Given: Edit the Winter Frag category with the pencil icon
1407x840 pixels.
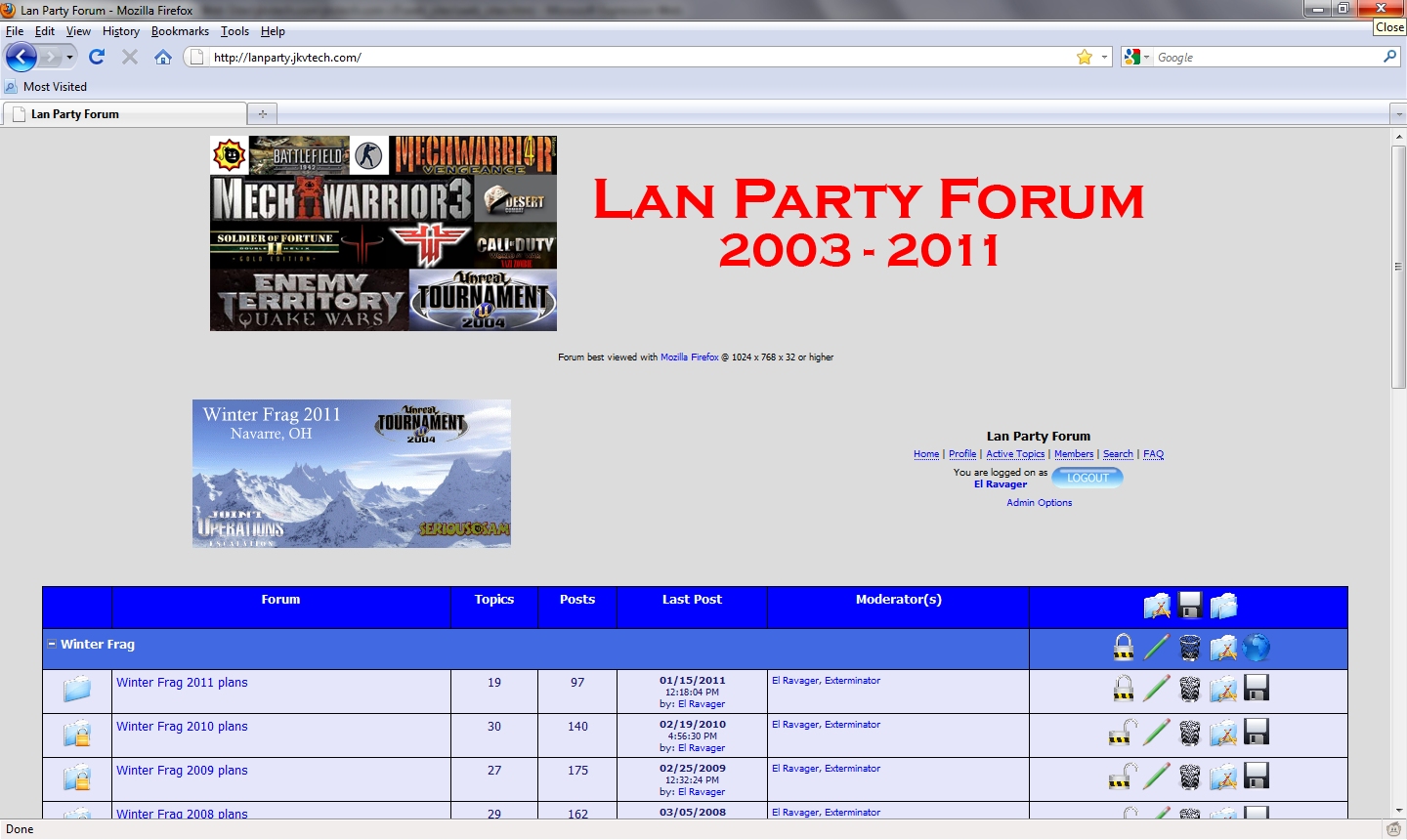Looking at the screenshot, I should [x=1157, y=648].
